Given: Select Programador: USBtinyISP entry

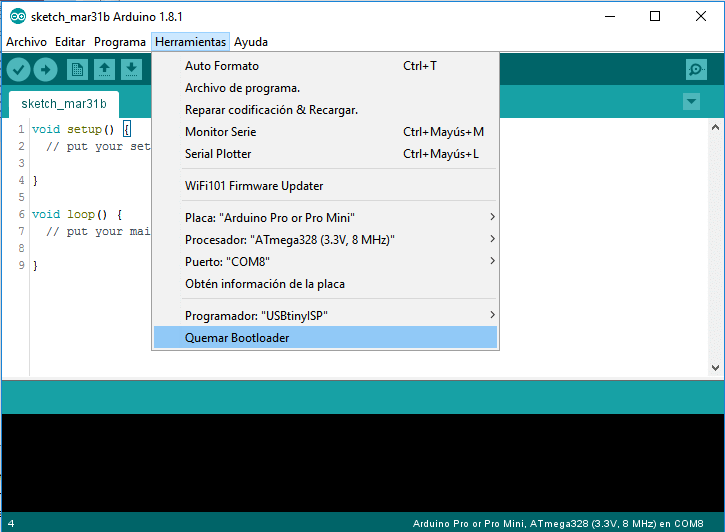Looking at the screenshot, I should pos(325,316).
